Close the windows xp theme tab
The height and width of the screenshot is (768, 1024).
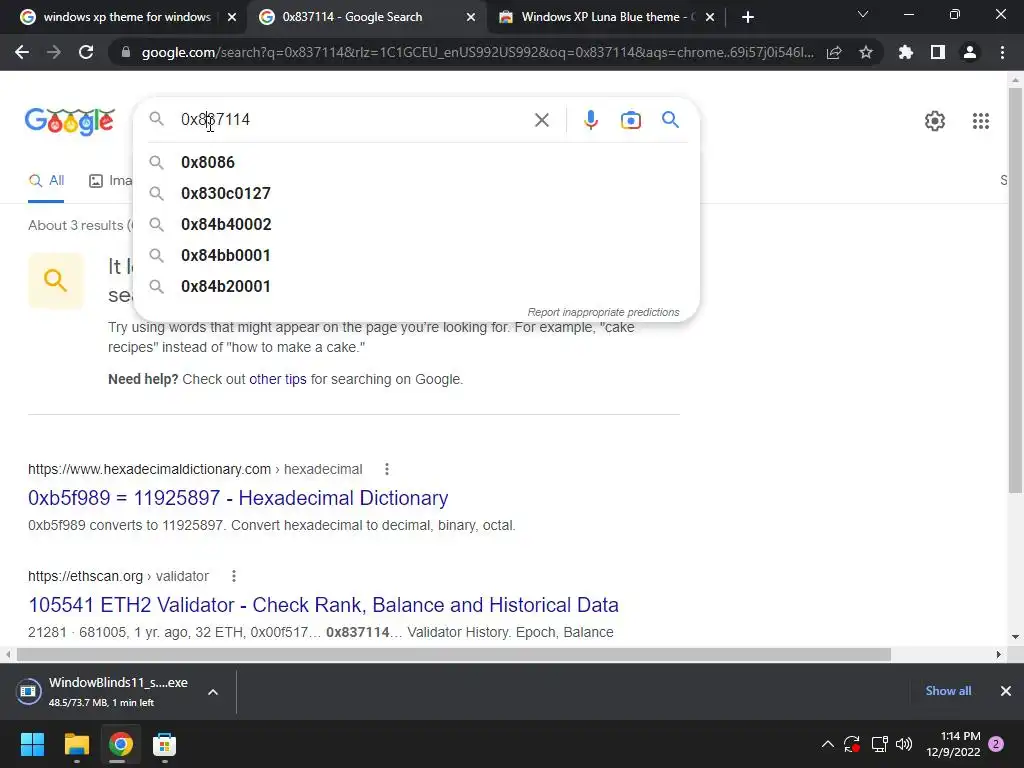pyautogui.click(x=232, y=17)
